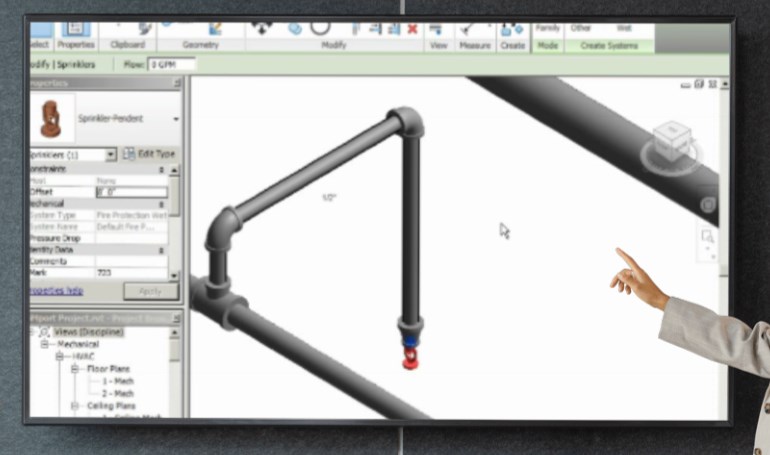Click the Edit Family button in Mode panel

547,29
